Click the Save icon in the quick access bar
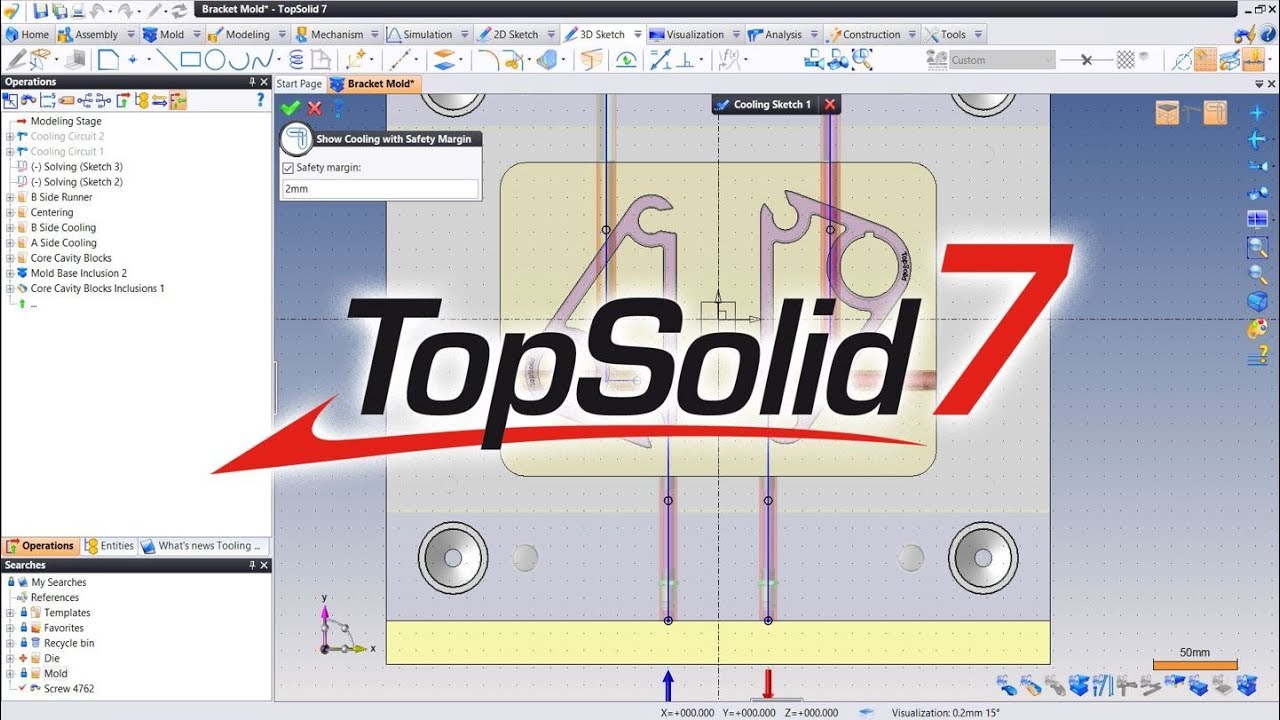The width and height of the screenshot is (1280, 720). [41, 11]
